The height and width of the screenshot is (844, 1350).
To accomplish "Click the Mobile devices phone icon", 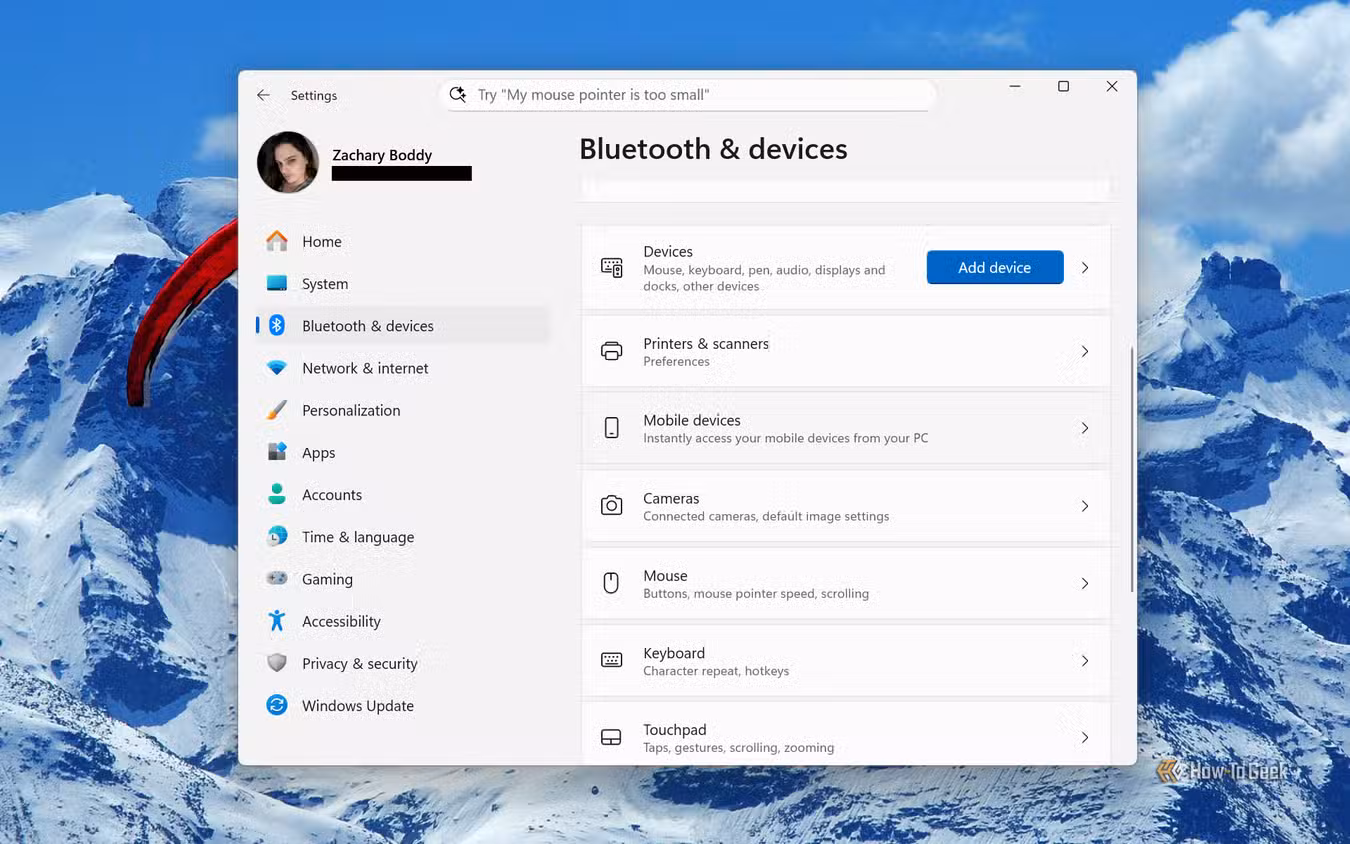I will click(x=611, y=428).
